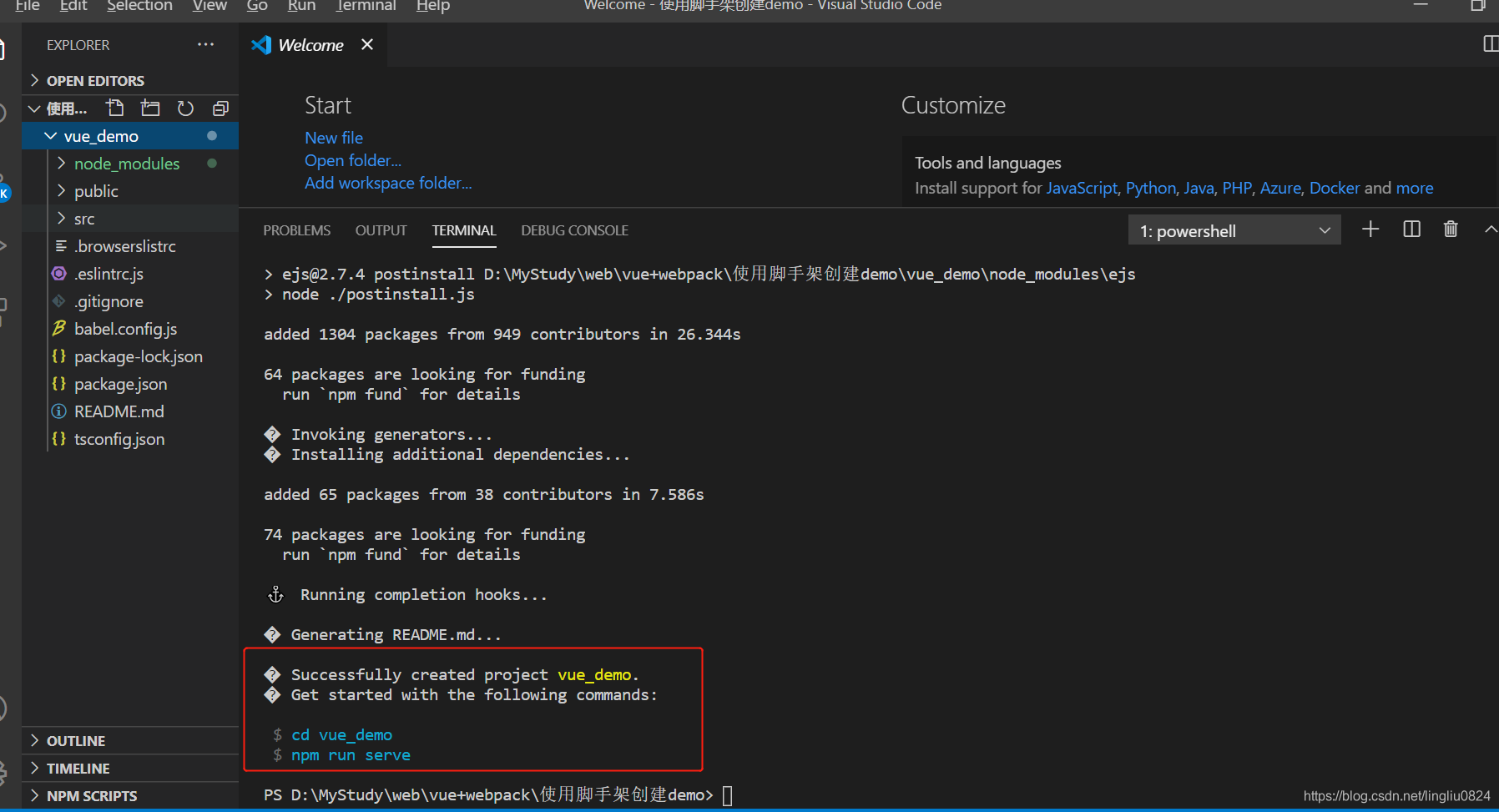
Task: Click the New file link
Action: (334, 138)
